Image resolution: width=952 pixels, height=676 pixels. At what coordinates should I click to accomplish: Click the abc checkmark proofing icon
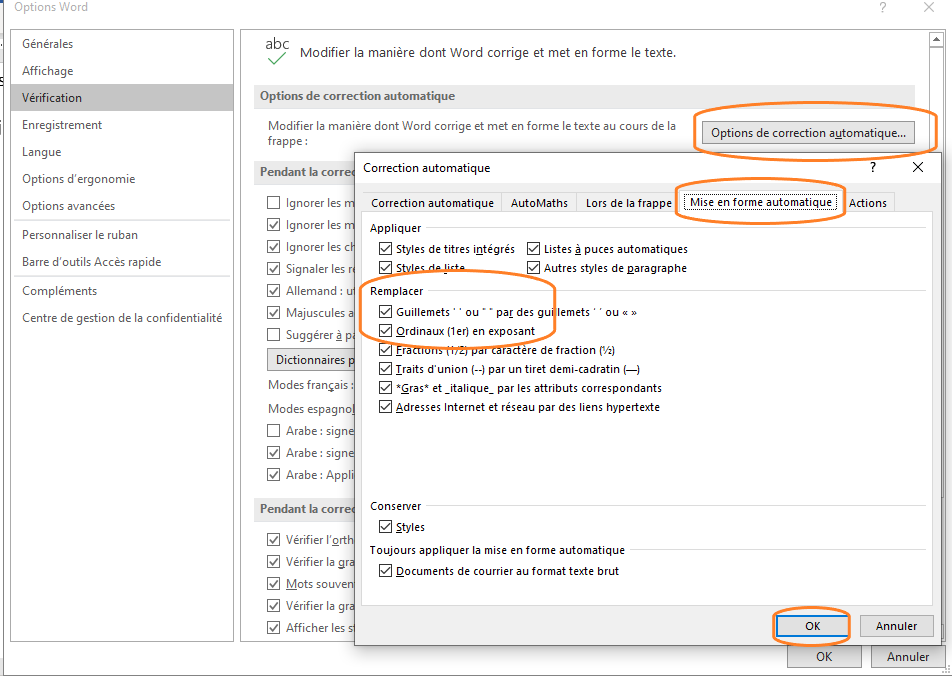pyautogui.click(x=277, y=52)
